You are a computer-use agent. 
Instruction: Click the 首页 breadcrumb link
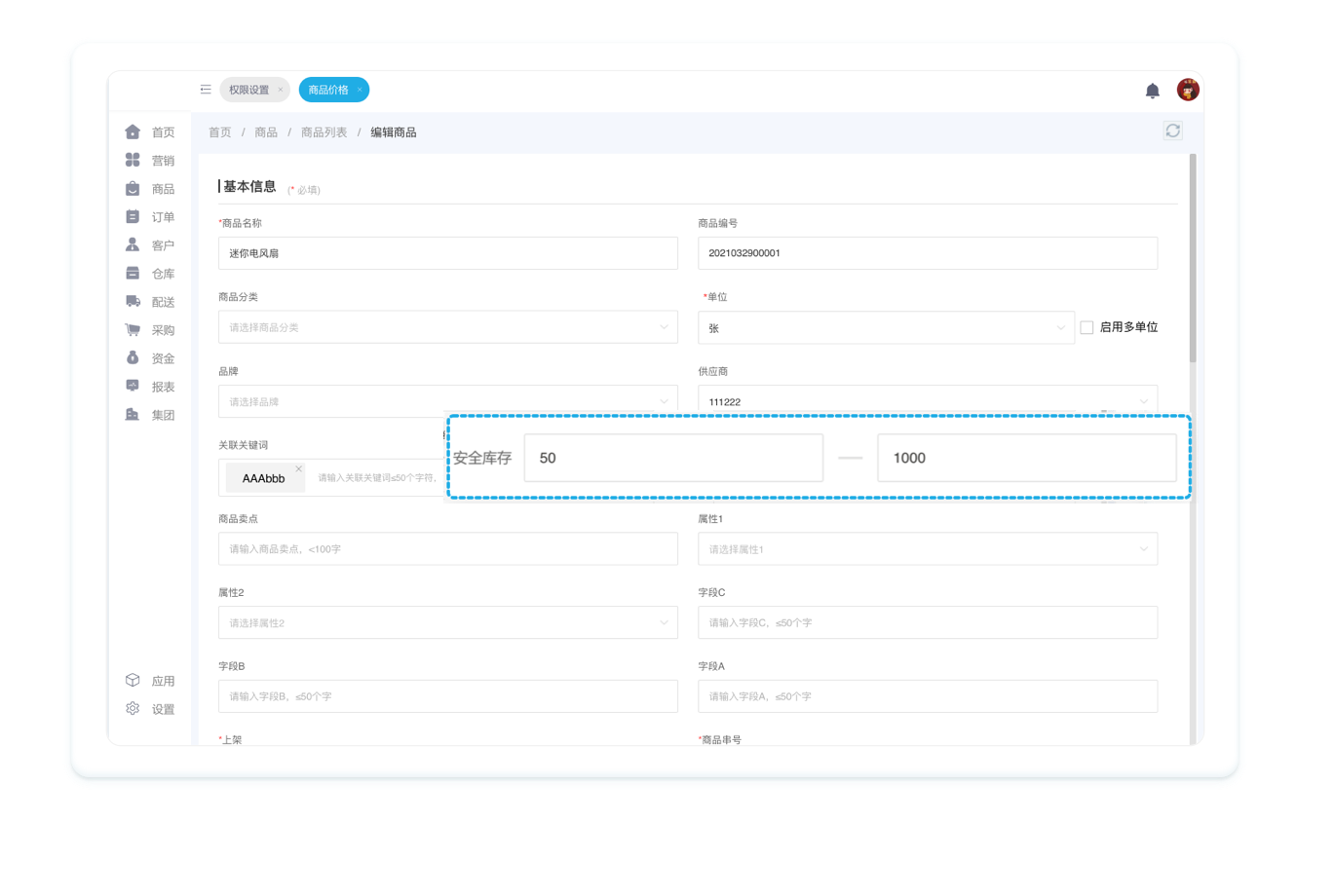pos(220,132)
